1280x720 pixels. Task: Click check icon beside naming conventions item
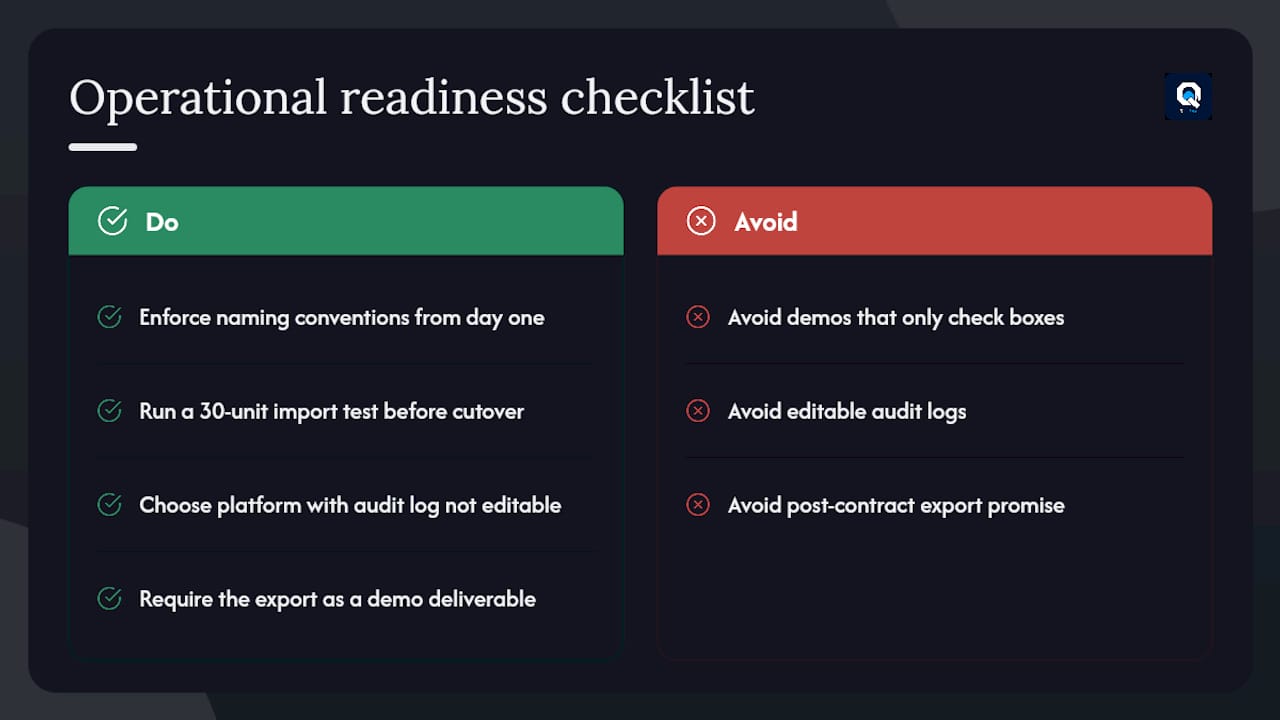(x=109, y=317)
